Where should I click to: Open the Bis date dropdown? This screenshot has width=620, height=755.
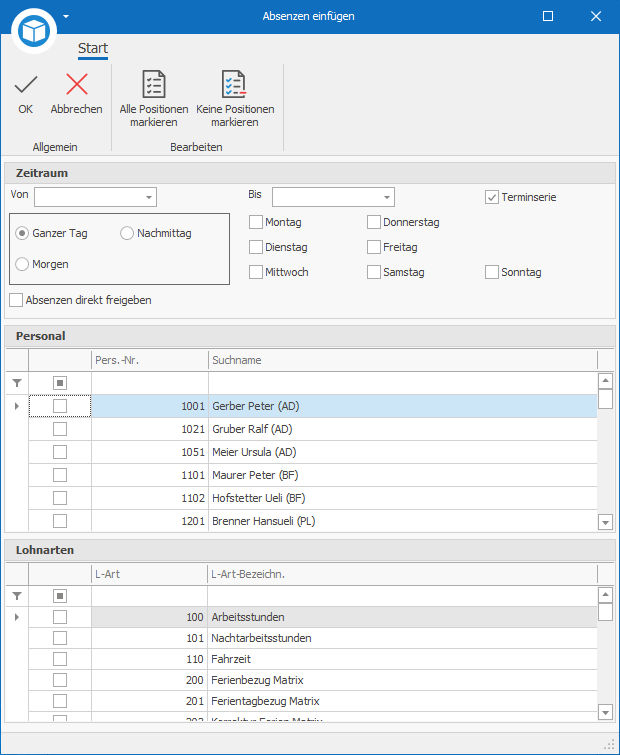coord(387,197)
